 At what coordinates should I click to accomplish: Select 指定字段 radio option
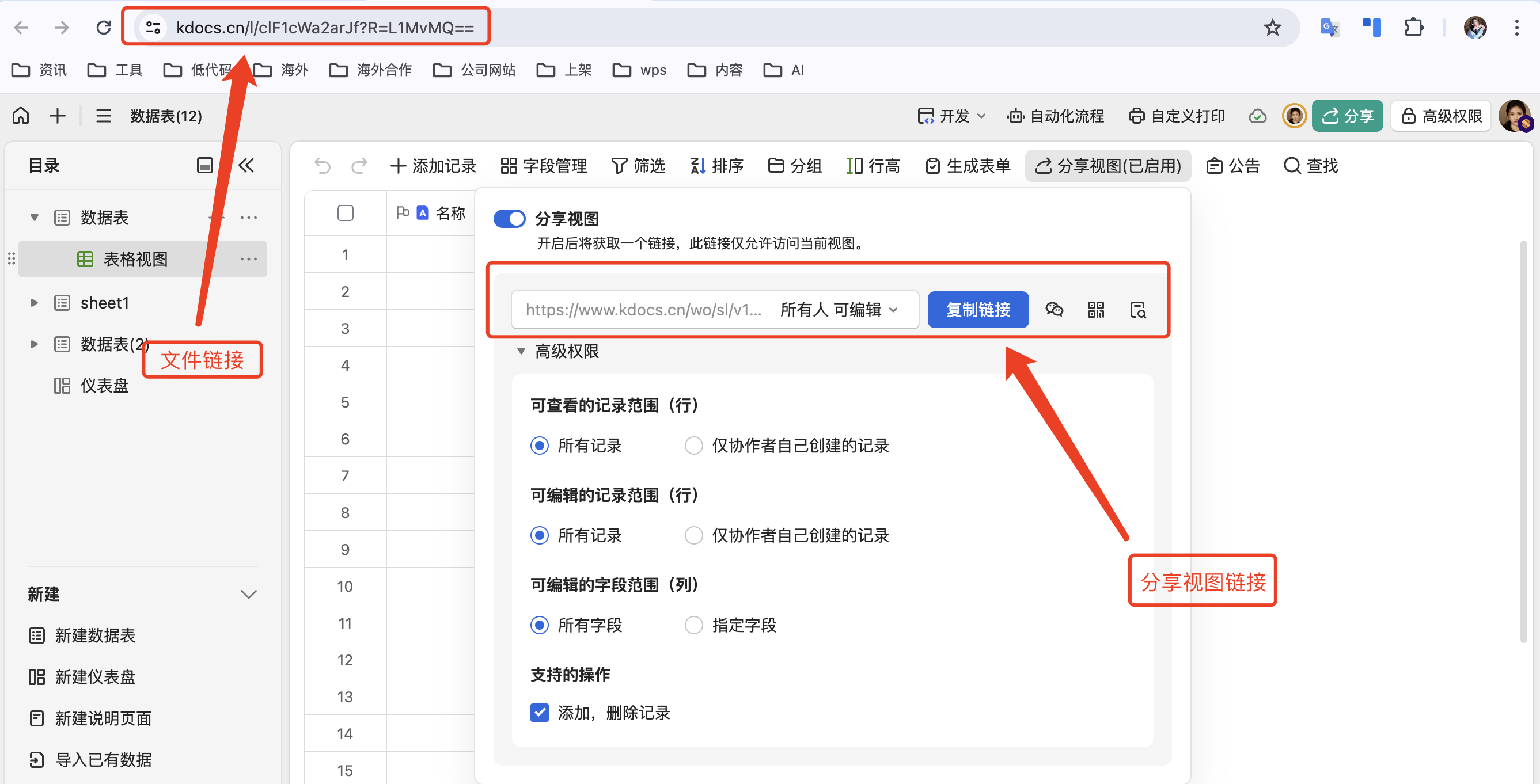coord(693,625)
